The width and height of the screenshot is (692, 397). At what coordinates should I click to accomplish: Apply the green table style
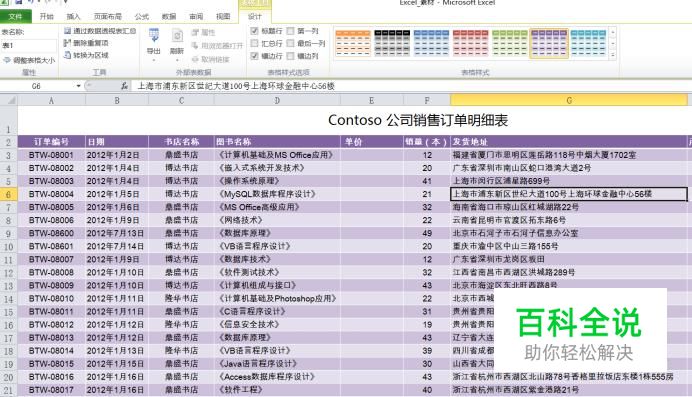[510, 43]
